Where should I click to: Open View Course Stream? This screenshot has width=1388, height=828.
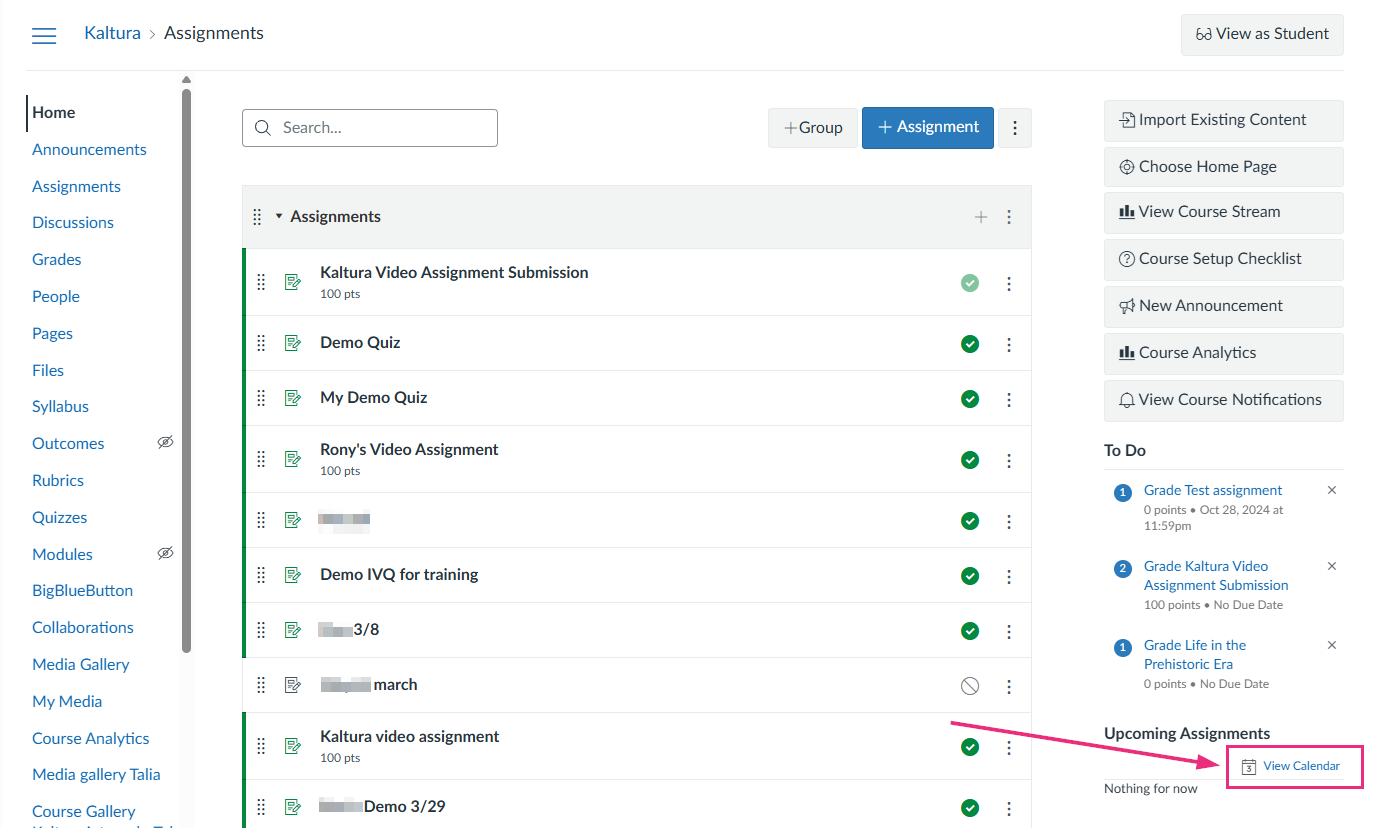click(x=1224, y=212)
